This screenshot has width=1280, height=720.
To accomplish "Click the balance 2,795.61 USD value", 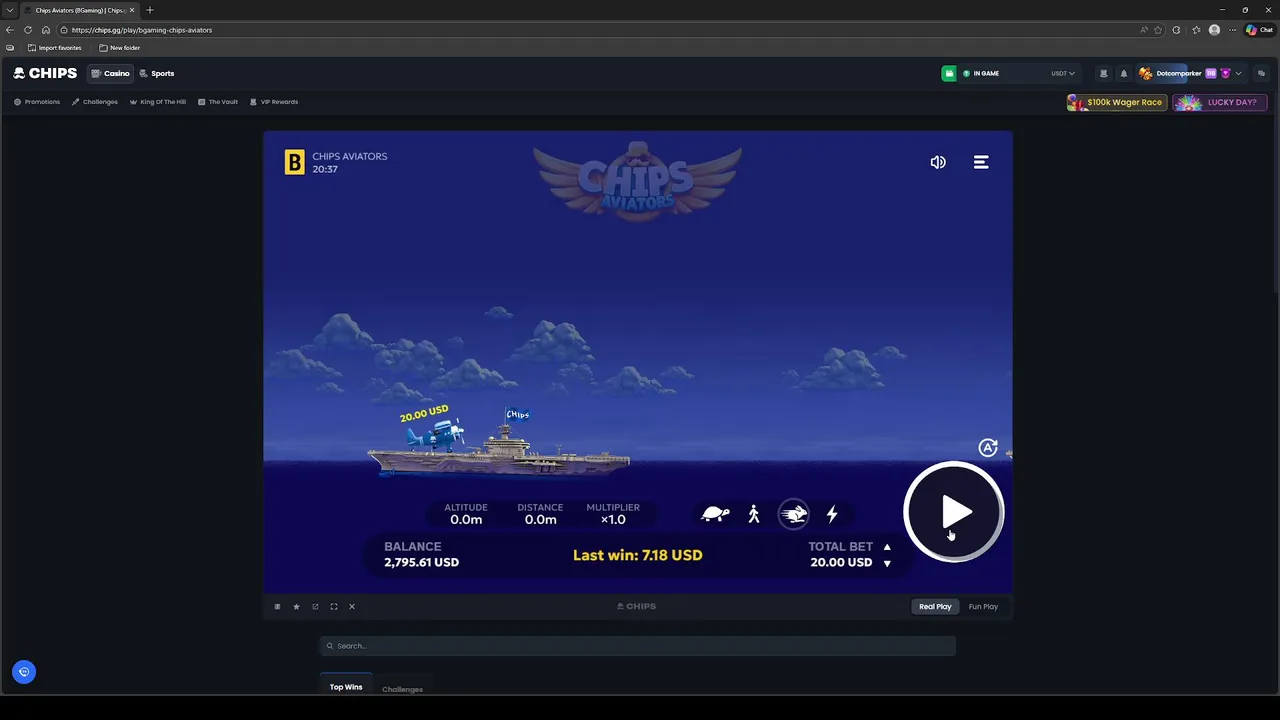I will click(x=421, y=562).
